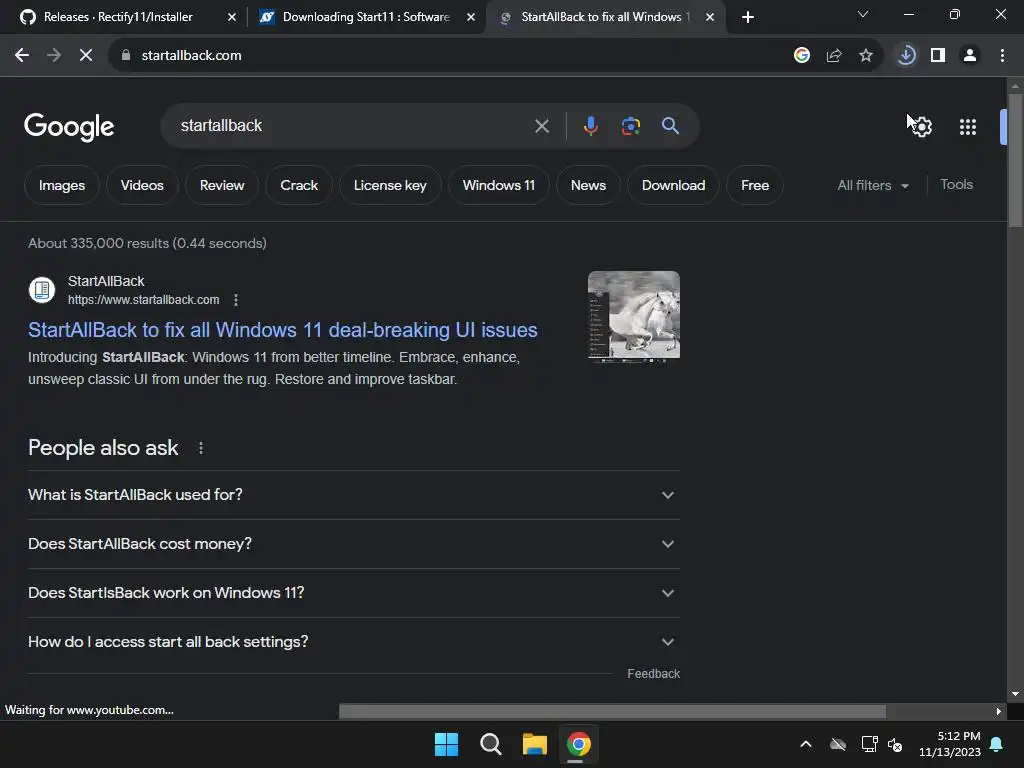
Task: Click the startallback.com URL text
Action: click(144, 300)
